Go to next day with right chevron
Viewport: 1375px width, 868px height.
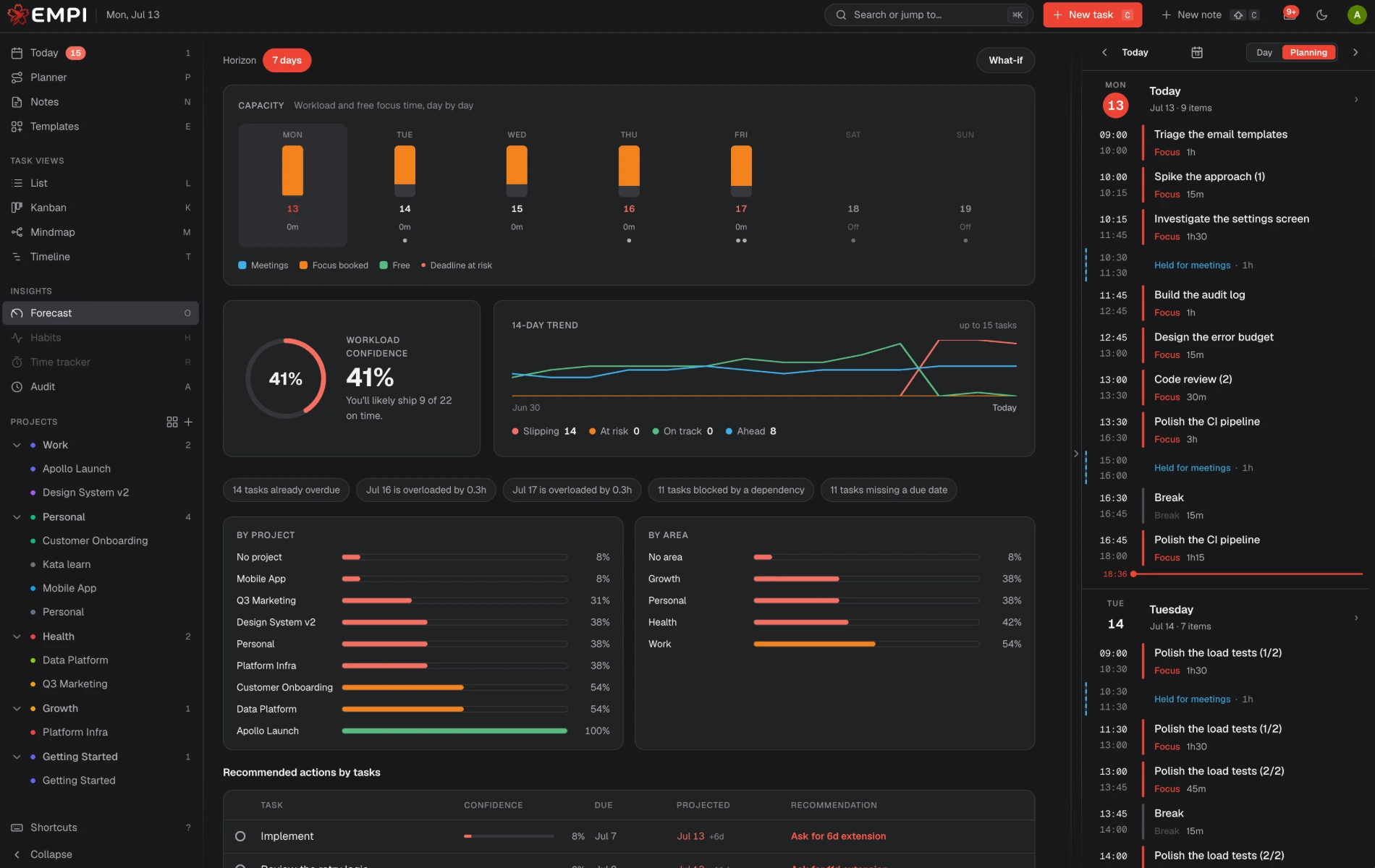pyautogui.click(x=1355, y=52)
